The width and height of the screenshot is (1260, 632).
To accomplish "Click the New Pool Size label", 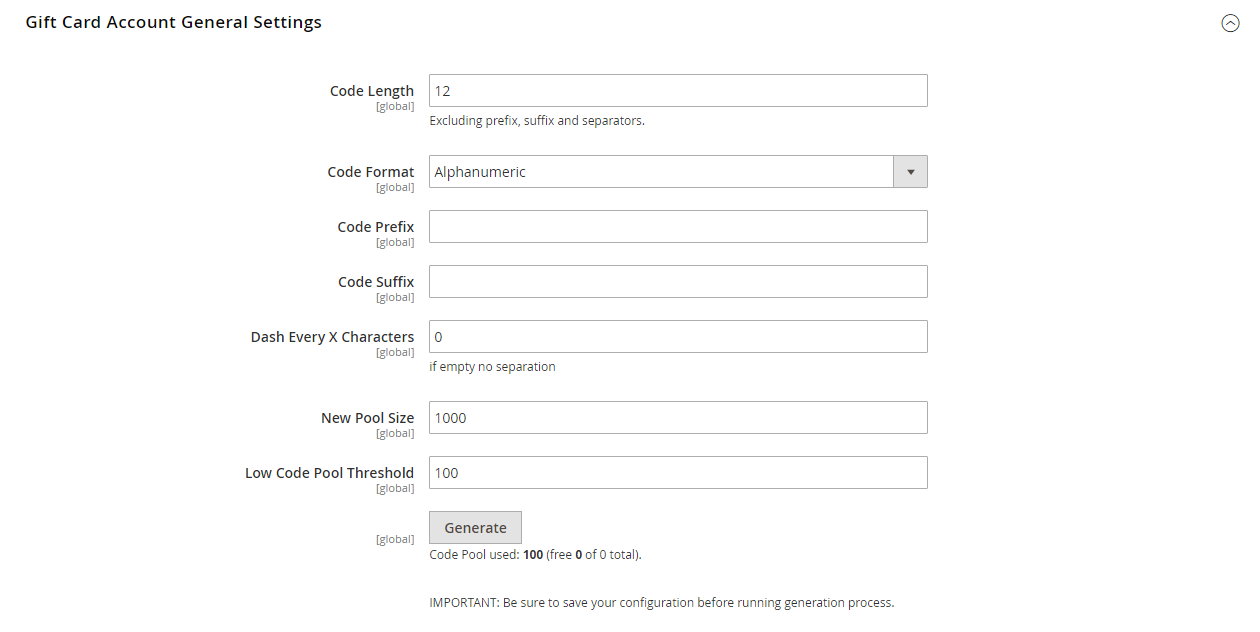I will [367, 418].
